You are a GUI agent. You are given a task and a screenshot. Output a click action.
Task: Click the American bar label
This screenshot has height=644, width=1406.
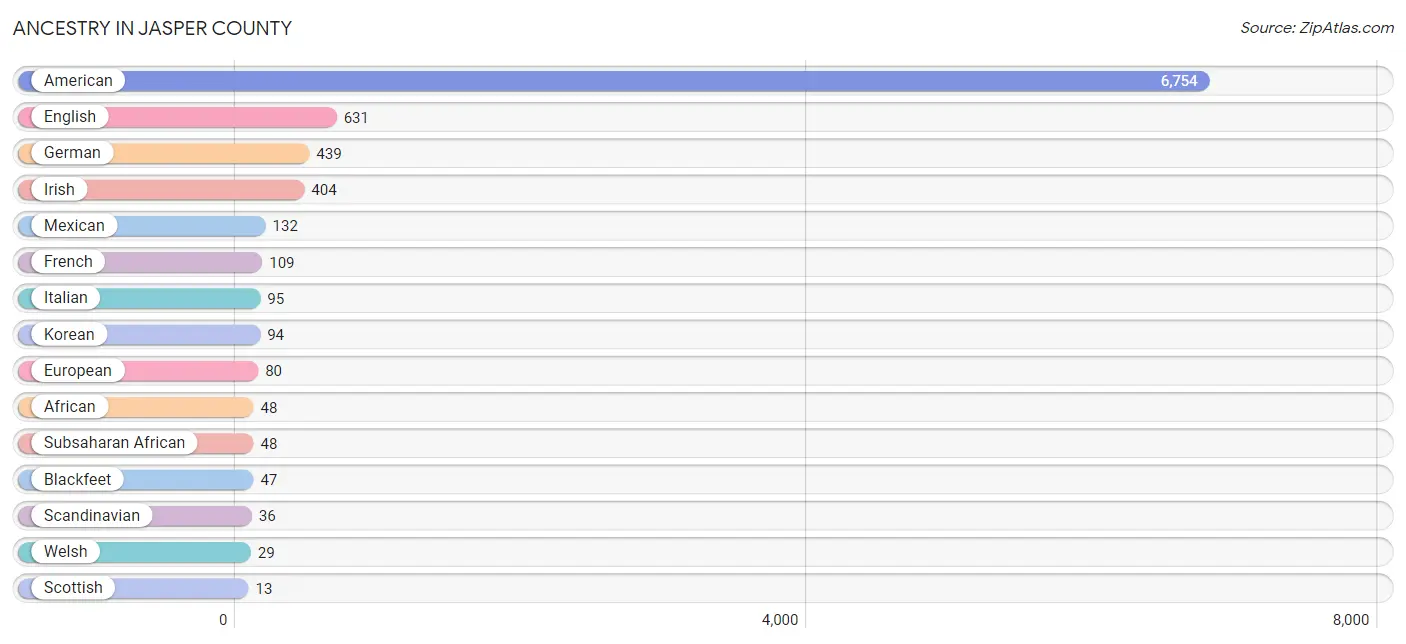[x=78, y=81]
